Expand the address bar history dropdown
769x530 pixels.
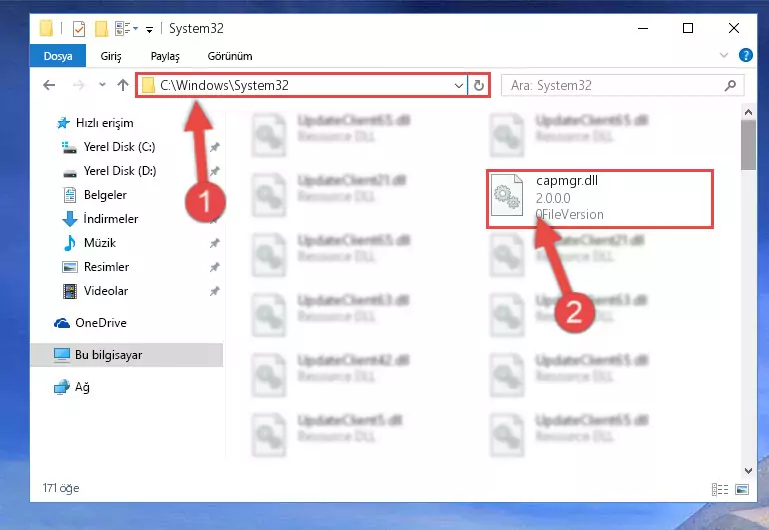tap(459, 86)
